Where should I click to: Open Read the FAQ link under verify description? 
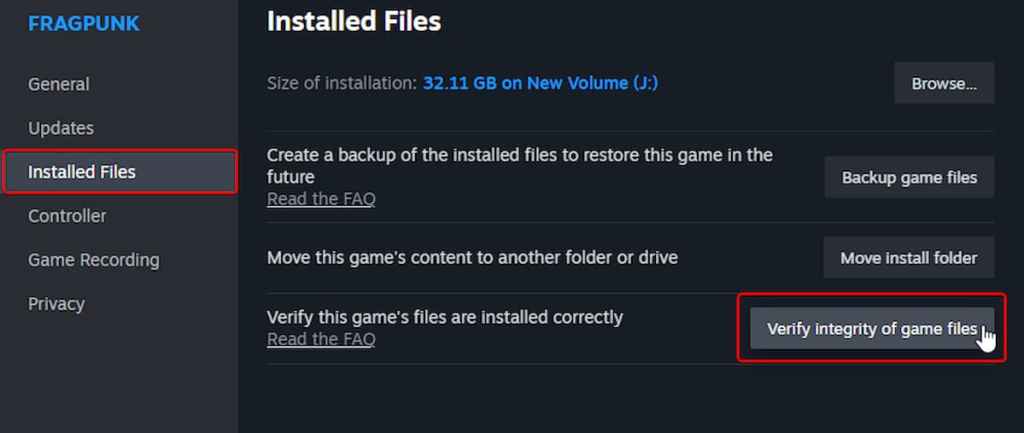pos(321,339)
